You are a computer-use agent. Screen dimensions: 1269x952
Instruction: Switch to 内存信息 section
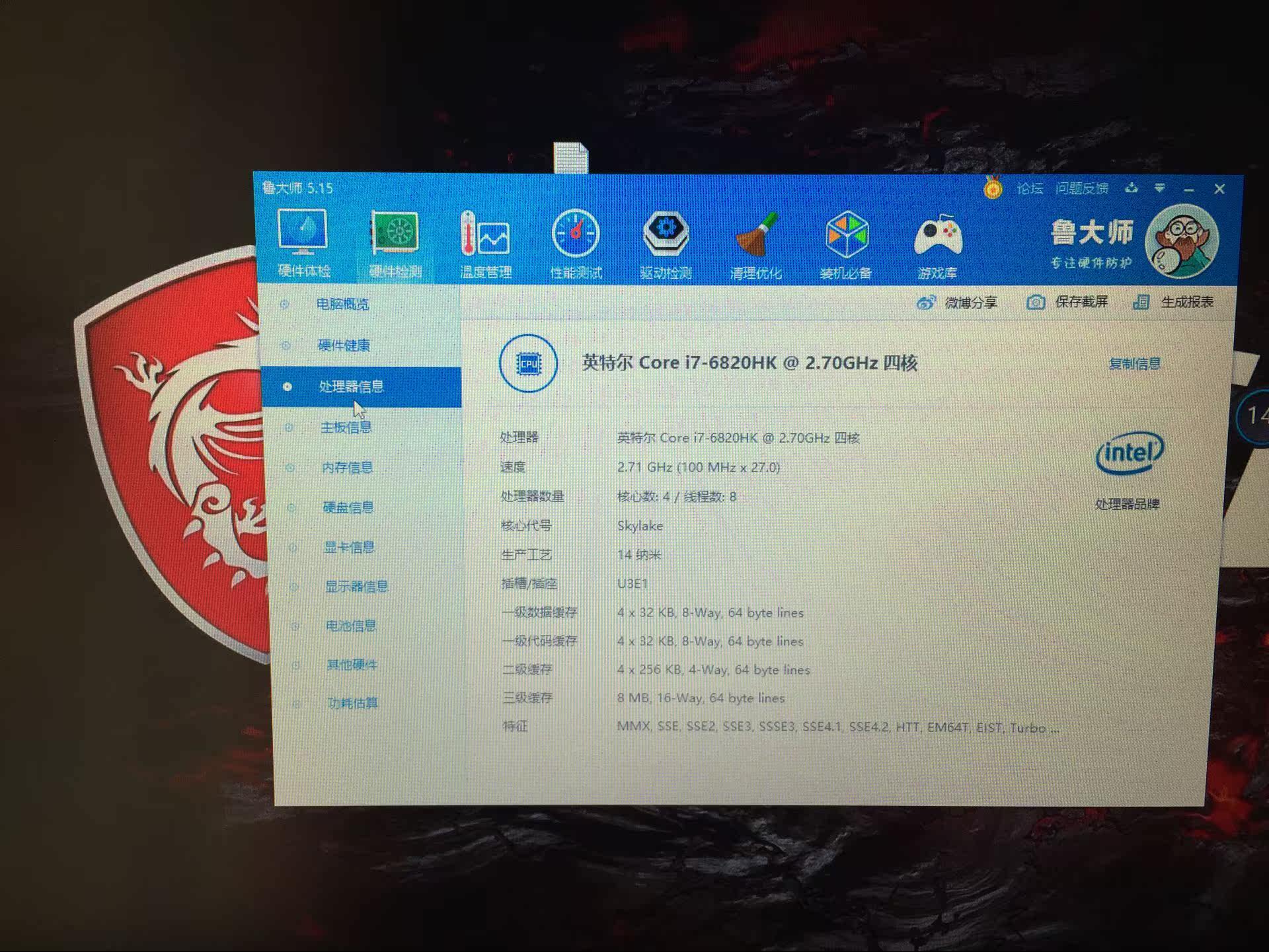click(x=347, y=468)
